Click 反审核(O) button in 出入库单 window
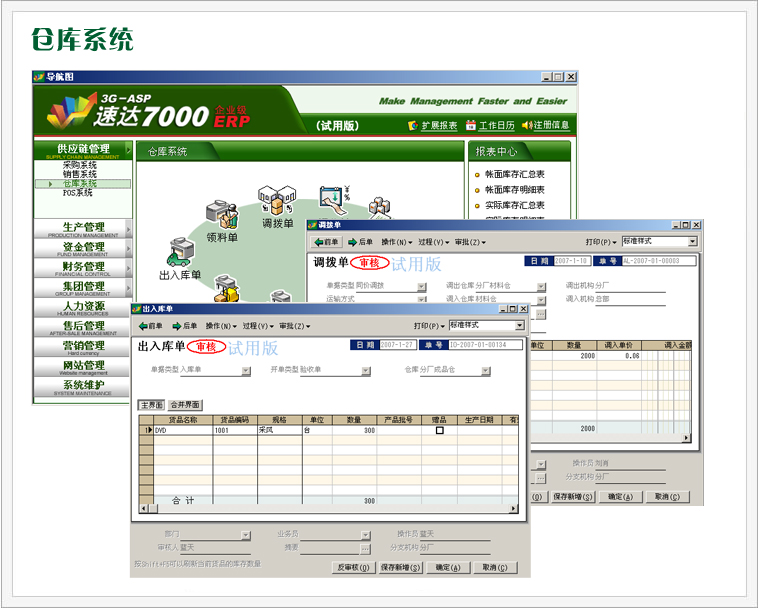The width and height of the screenshot is (758, 608). pyautogui.click(x=353, y=567)
